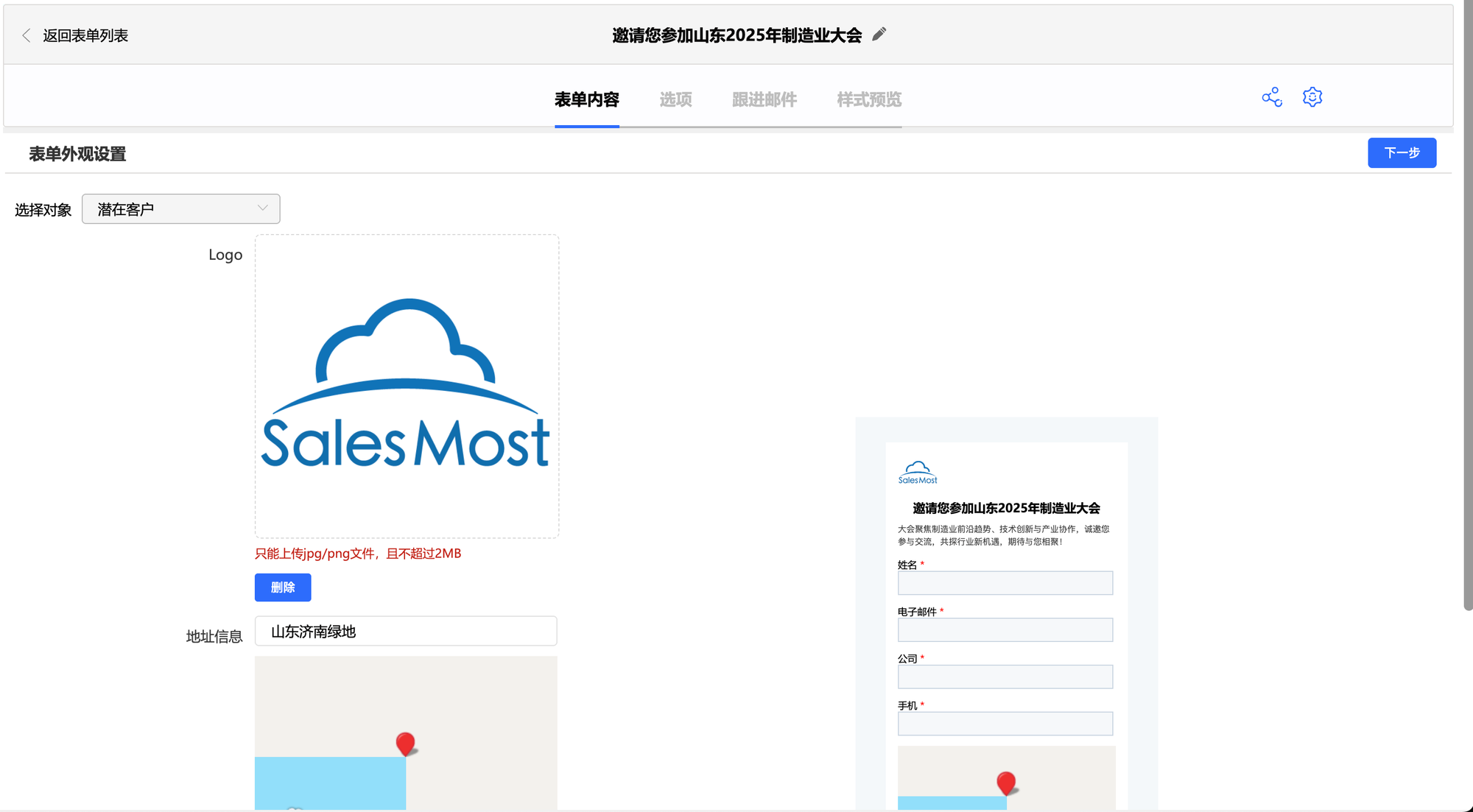
Task: Click the 删除 button under logo
Action: (283, 587)
